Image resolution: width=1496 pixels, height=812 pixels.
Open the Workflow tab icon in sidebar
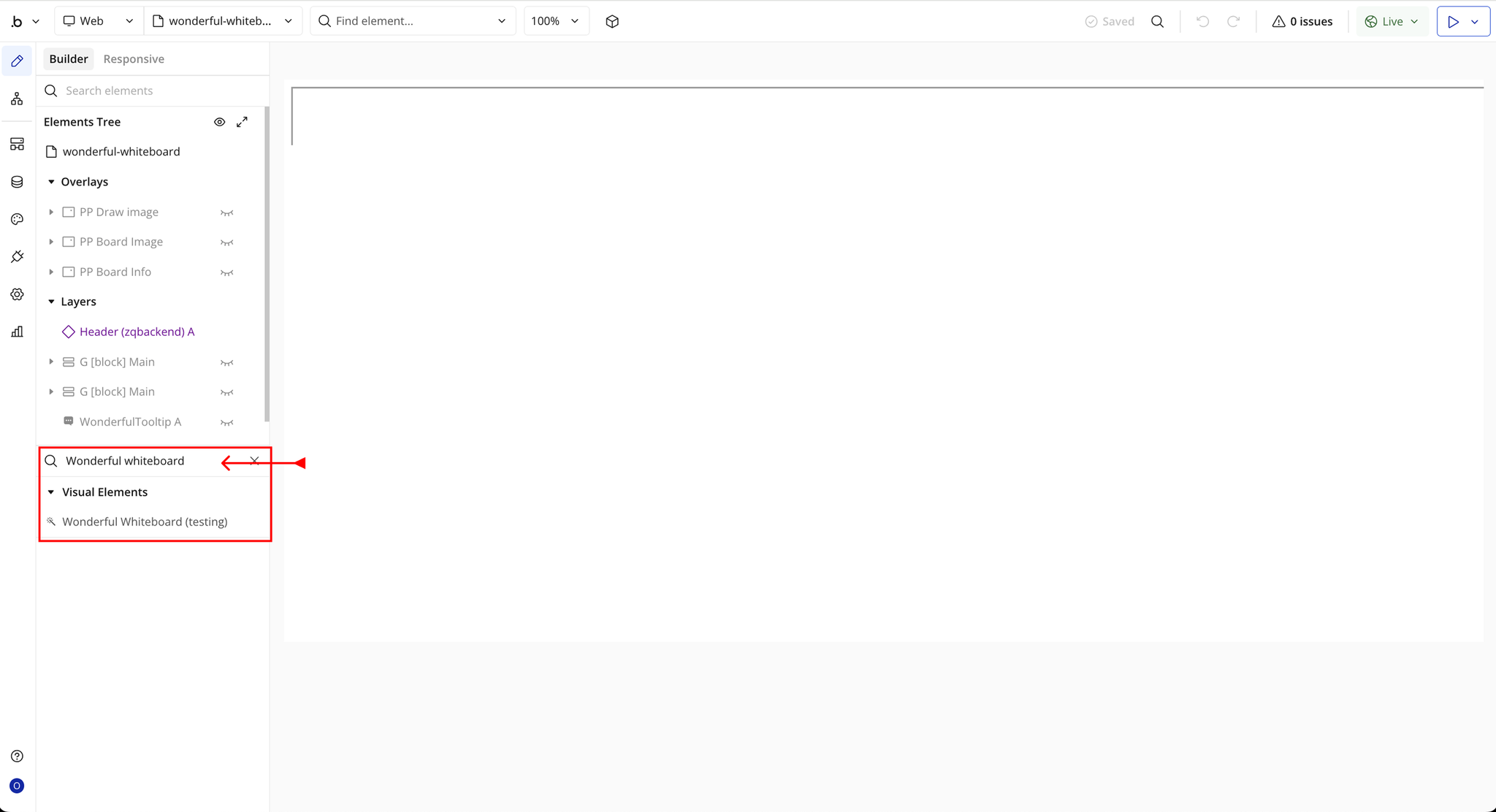[x=17, y=99]
